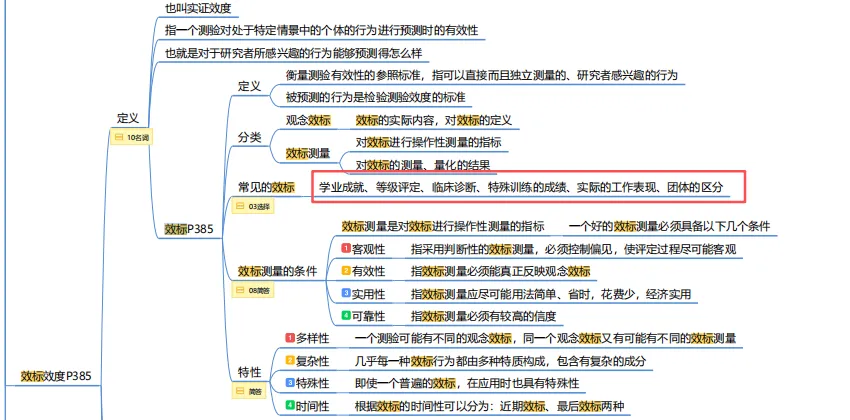Select the 效标P385 branch node
This screenshot has height=420, width=850.
coord(189,229)
